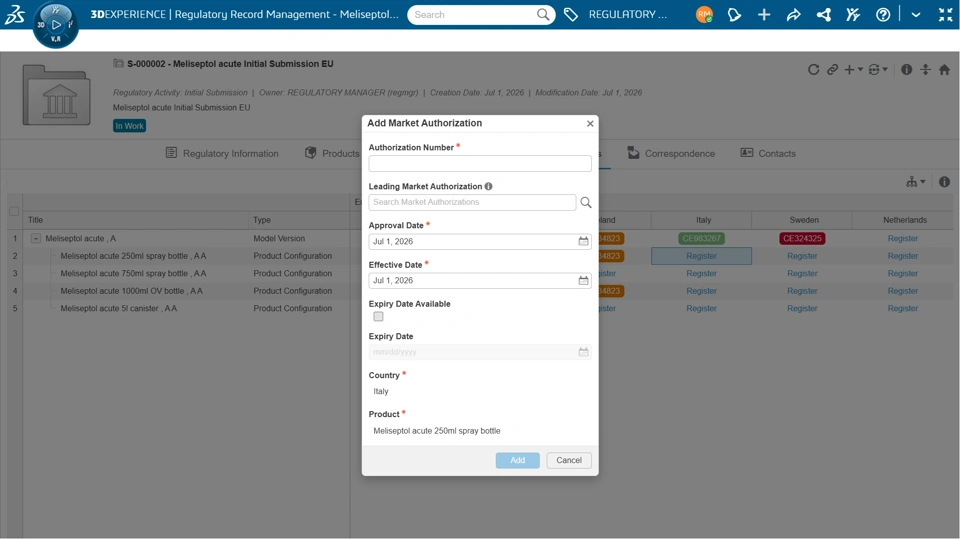Open the Help question mark icon

click(883, 15)
